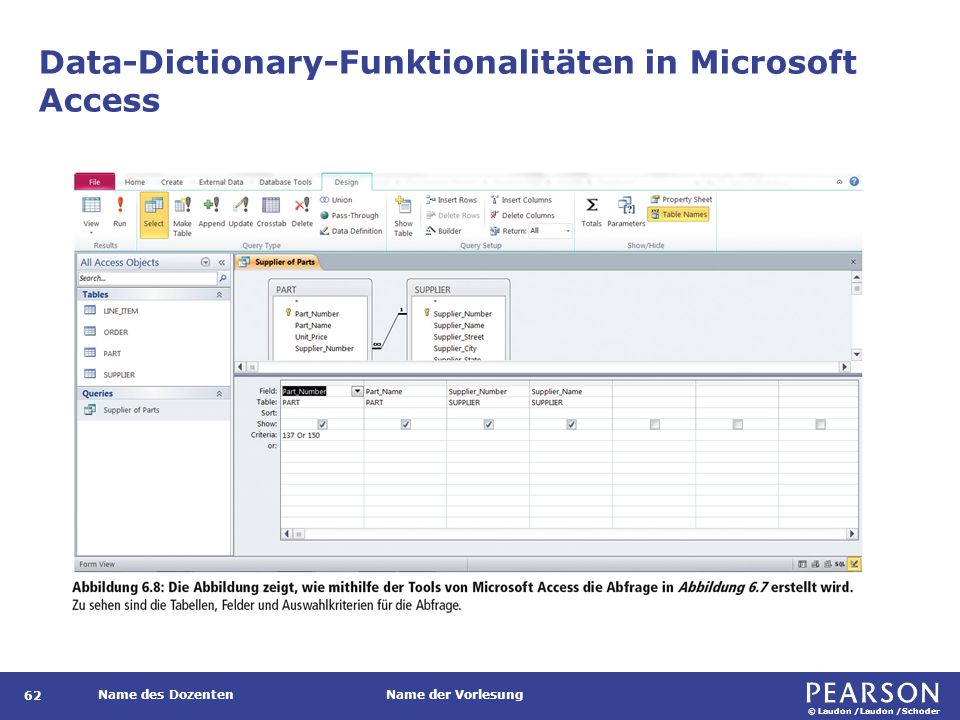Click the Access Help question mark icon
This screenshot has height=720, width=960.
coord(854,181)
